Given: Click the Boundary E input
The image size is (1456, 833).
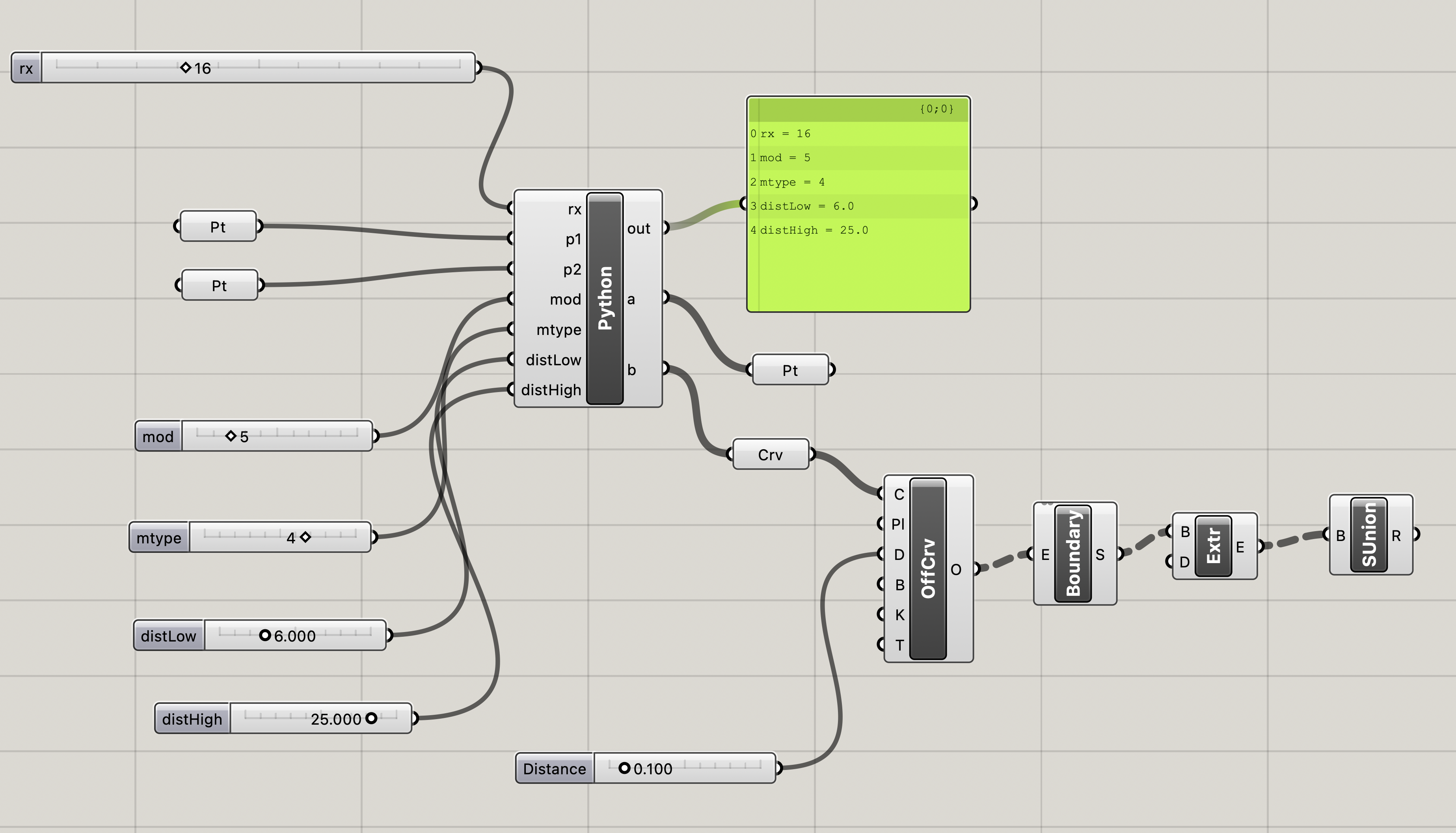Looking at the screenshot, I should (x=1045, y=554).
